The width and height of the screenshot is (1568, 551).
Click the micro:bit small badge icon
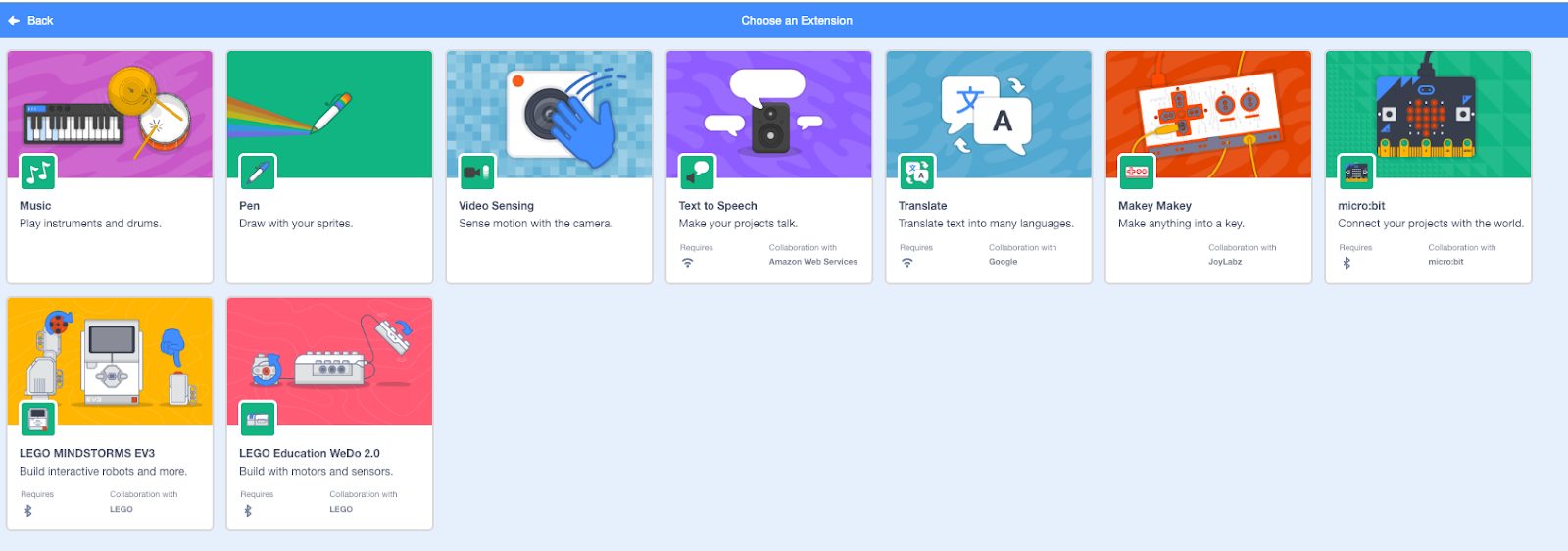tap(1356, 173)
